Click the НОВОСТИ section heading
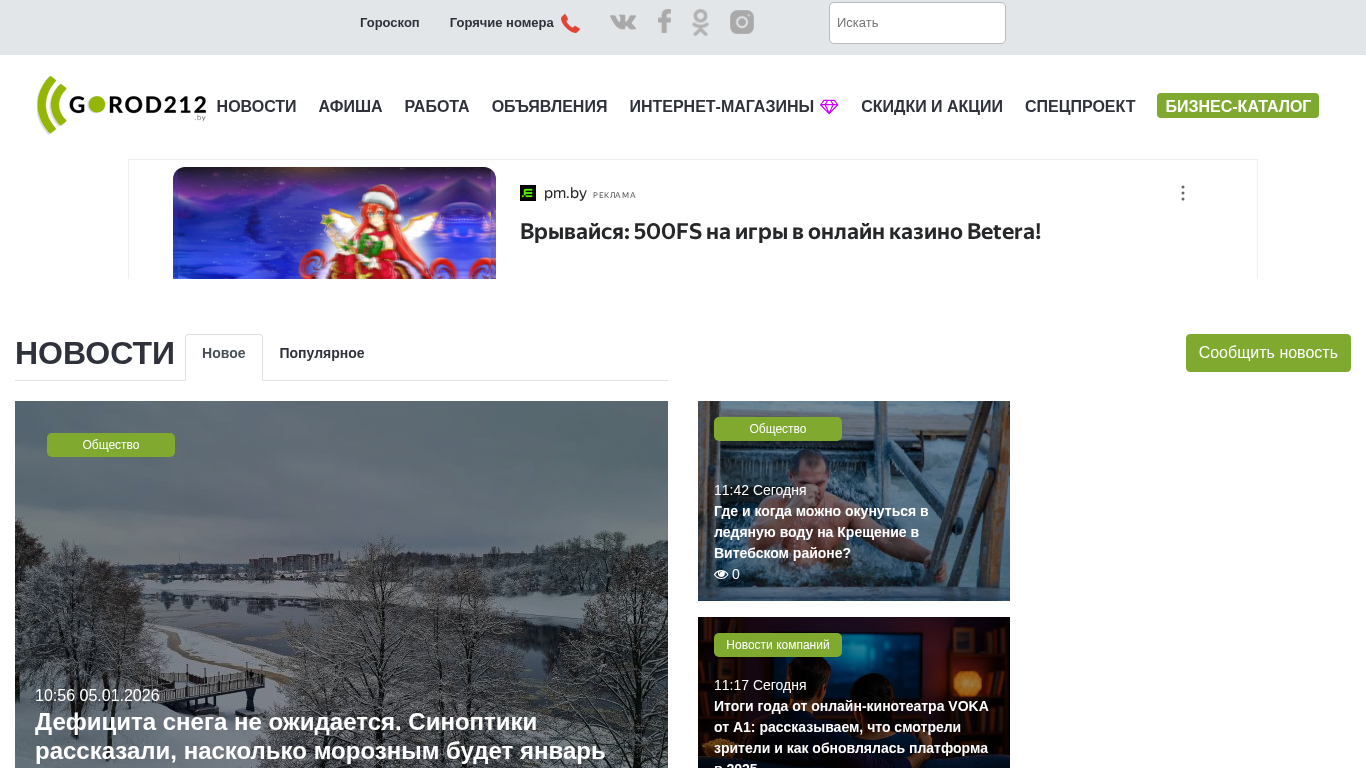The height and width of the screenshot is (768, 1366). tap(95, 354)
